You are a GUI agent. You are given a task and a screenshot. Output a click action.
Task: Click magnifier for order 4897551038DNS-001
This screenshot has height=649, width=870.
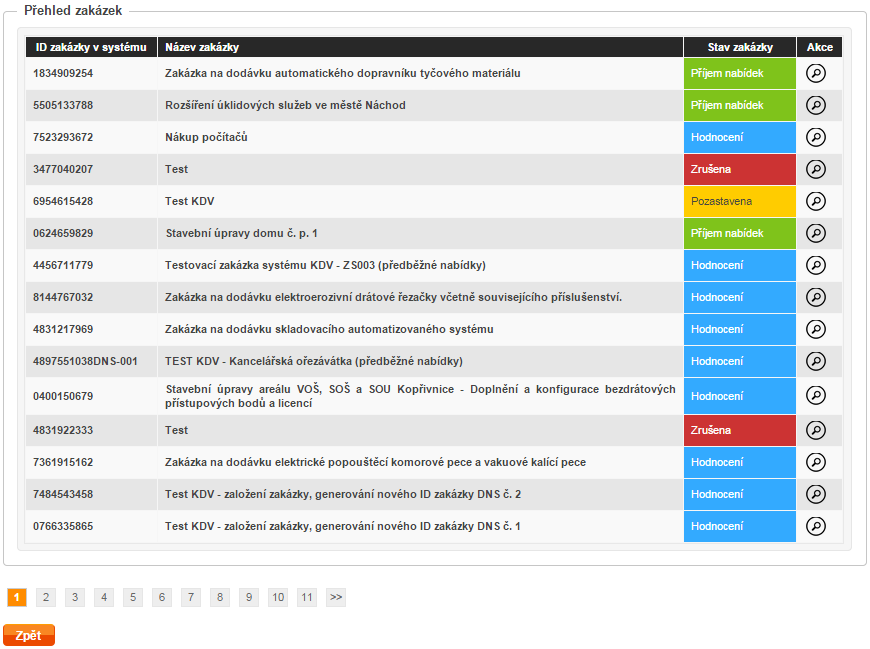tap(816, 362)
